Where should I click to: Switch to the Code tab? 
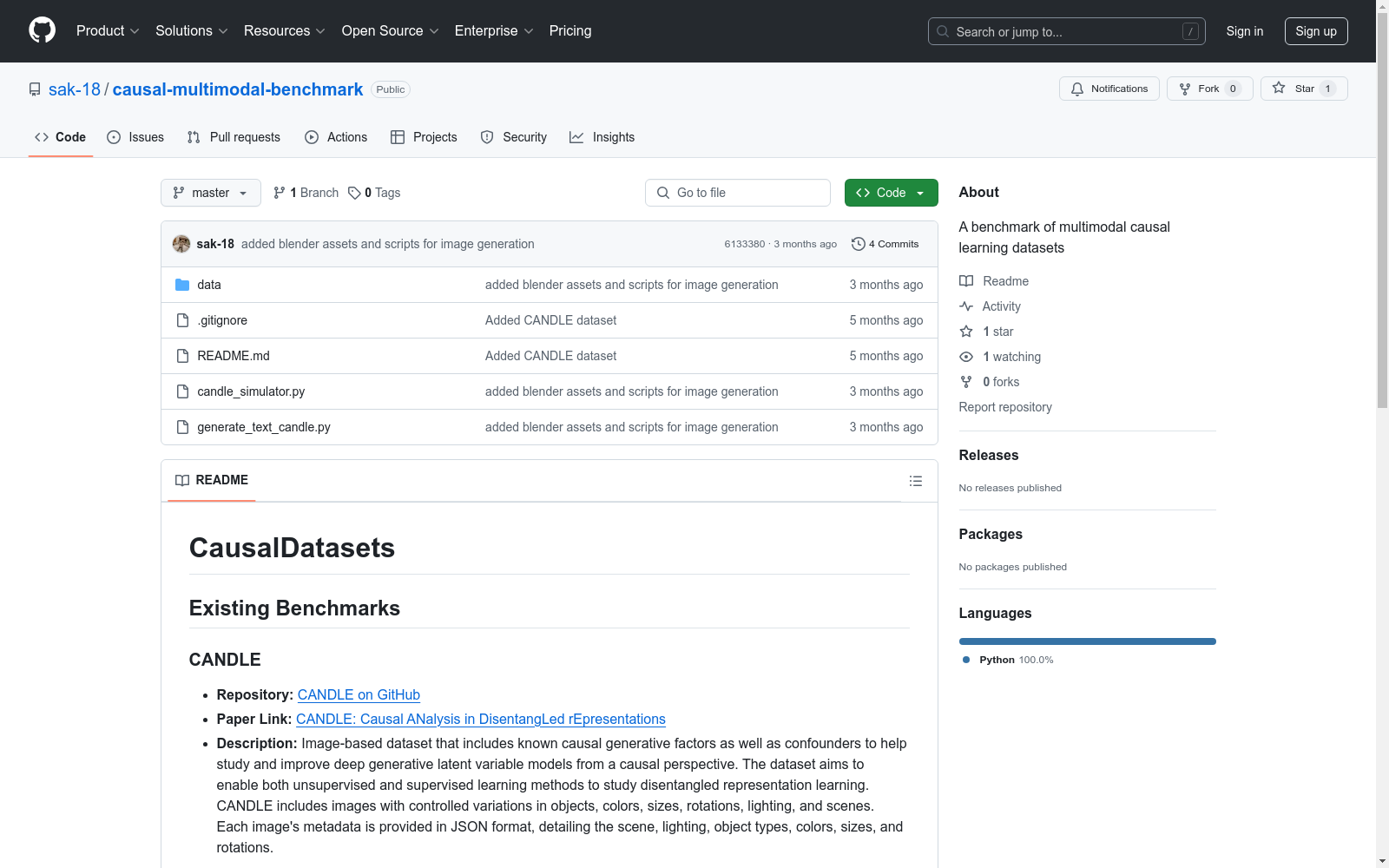point(61,137)
